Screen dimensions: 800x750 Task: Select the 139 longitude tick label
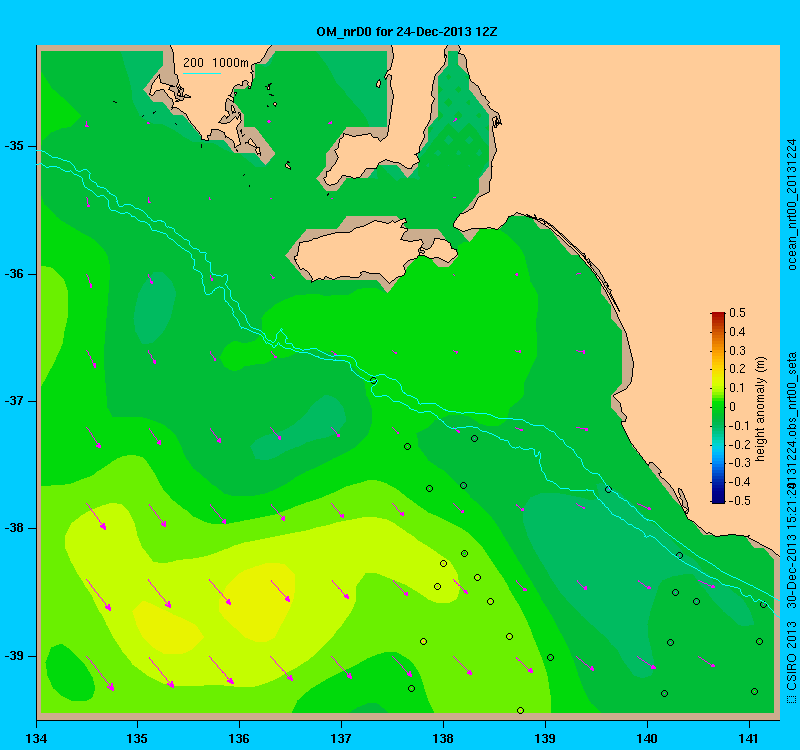pyautogui.click(x=545, y=738)
